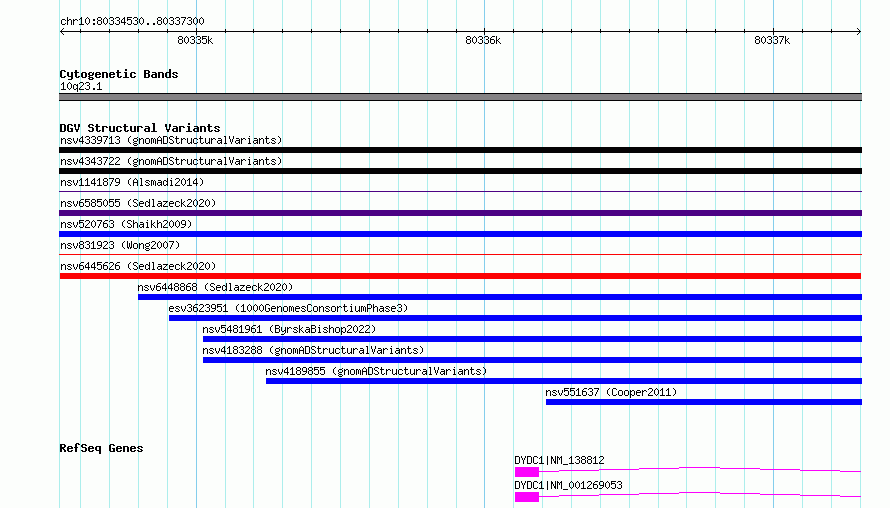The height and width of the screenshot is (508, 890).
Task: Select the blue bar under nsv520763
Action: point(460,234)
